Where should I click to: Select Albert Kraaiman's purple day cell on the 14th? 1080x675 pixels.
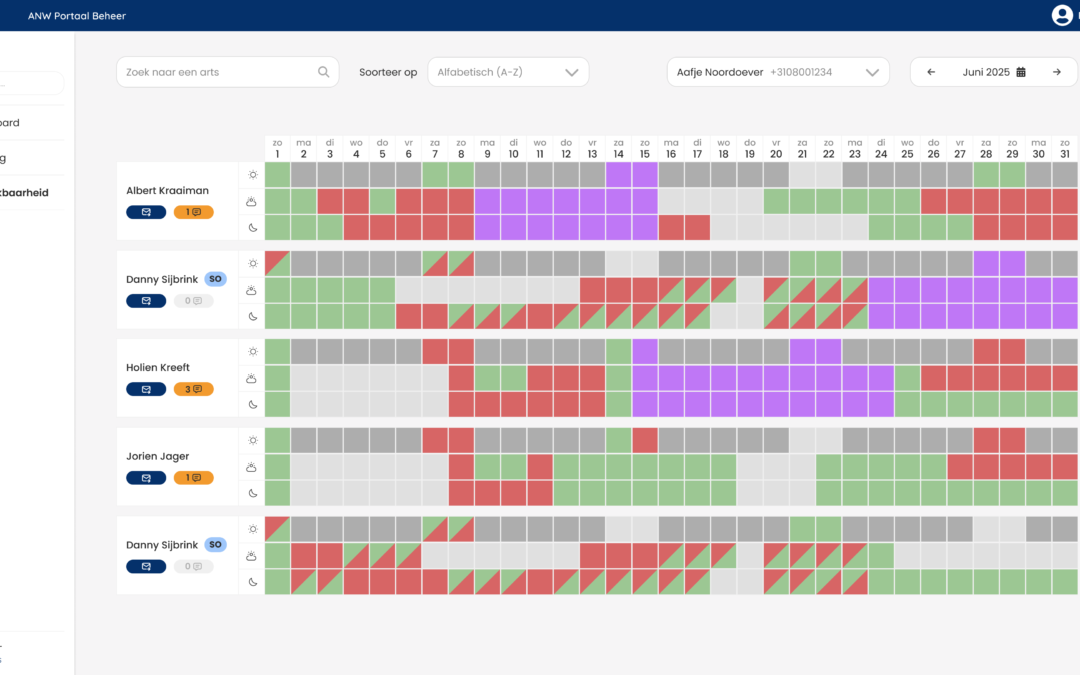coord(619,175)
